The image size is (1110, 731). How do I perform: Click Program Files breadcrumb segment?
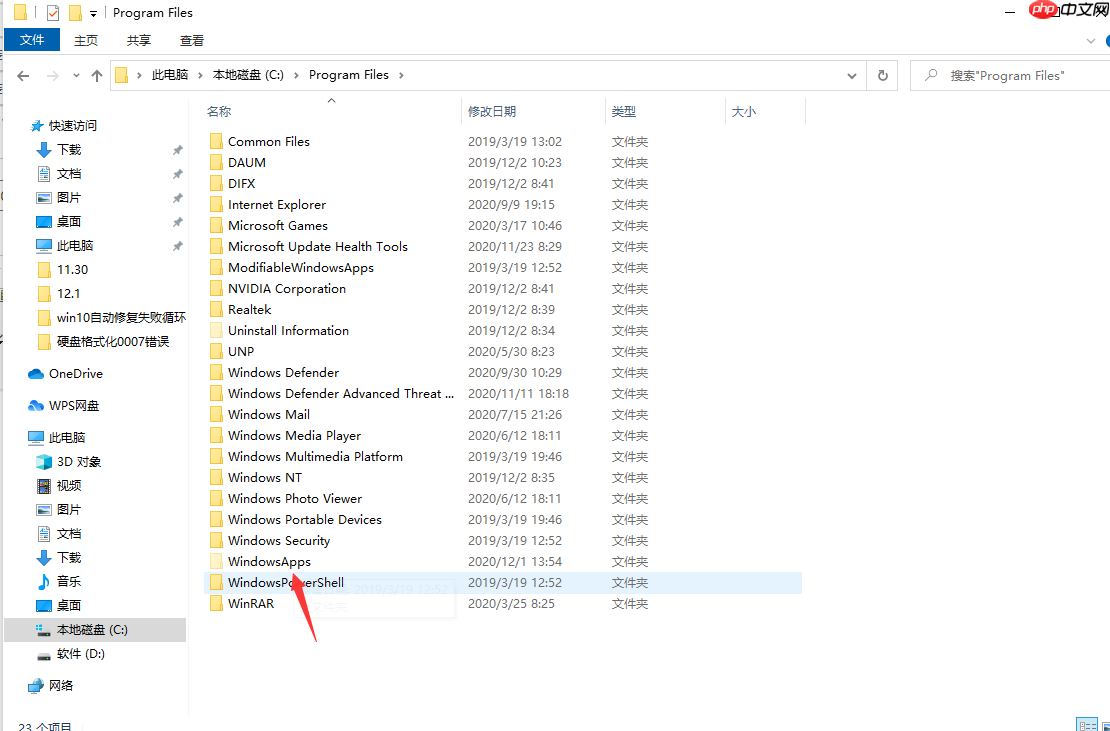click(348, 75)
